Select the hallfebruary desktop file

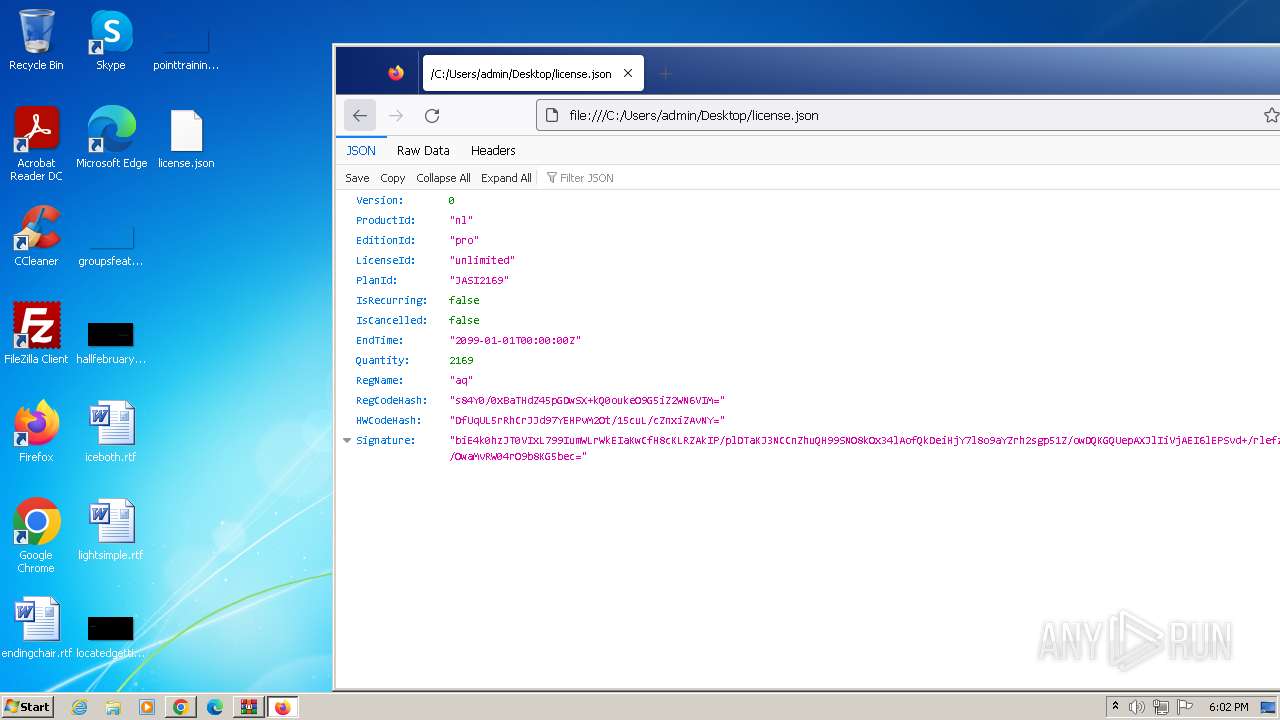point(111,341)
